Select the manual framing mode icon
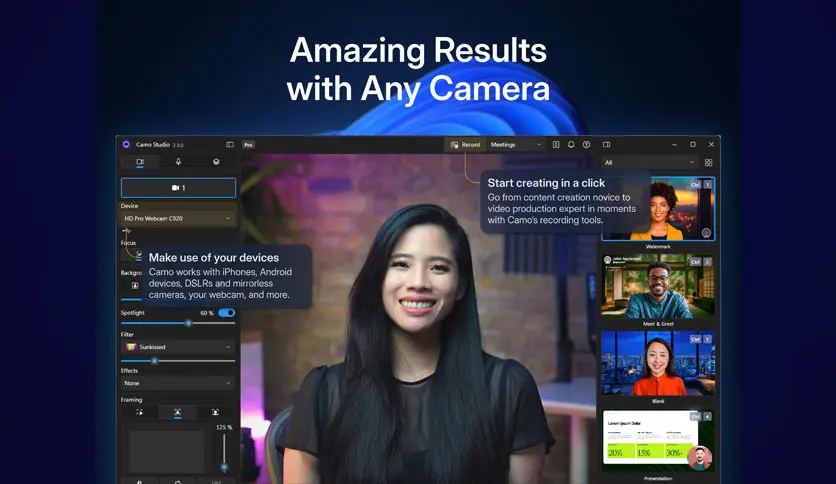The image size is (836, 484). pyautogui.click(x=140, y=412)
